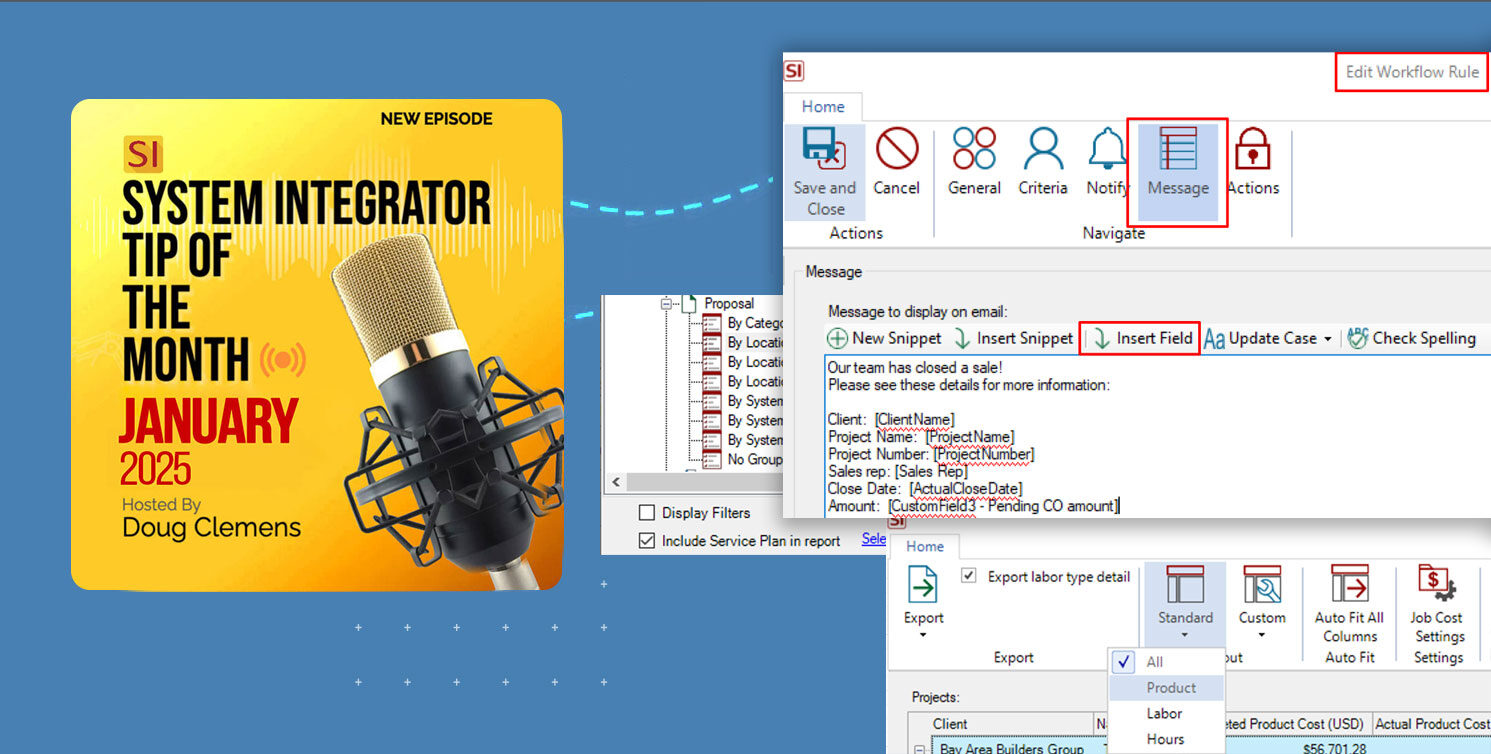Open the Export dropdown arrow
The image size is (1491, 754).
click(923, 635)
